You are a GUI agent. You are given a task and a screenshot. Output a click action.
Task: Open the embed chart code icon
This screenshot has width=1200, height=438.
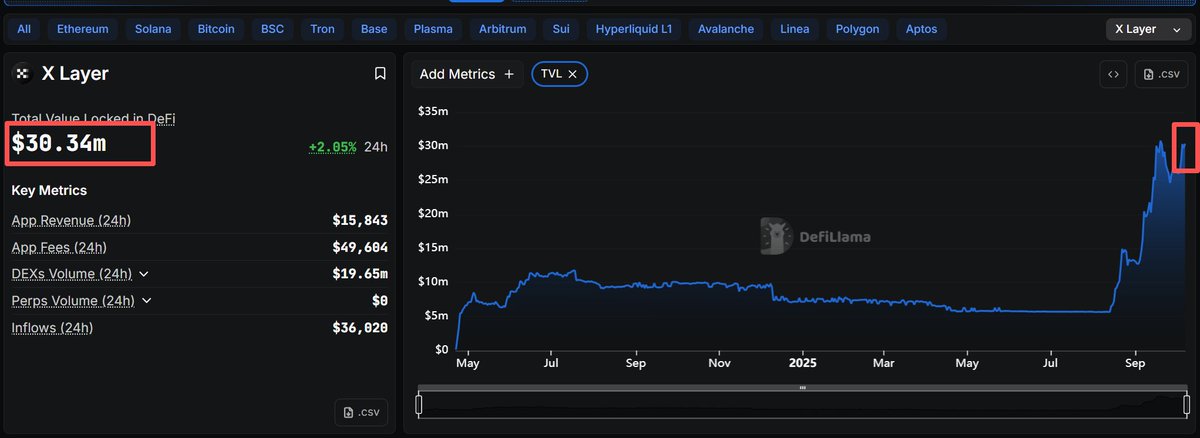[x=1112, y=74]
